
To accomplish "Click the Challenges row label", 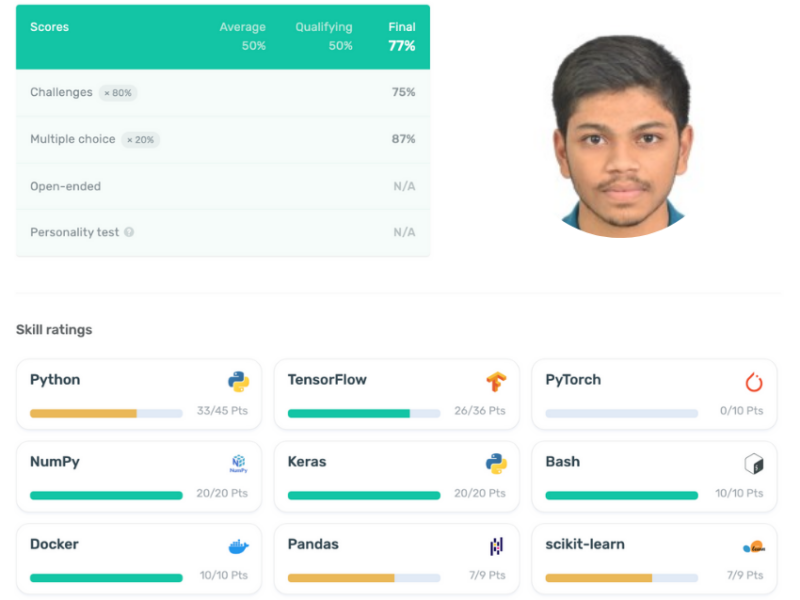I will pyautogui.click(x=61, y=92).
